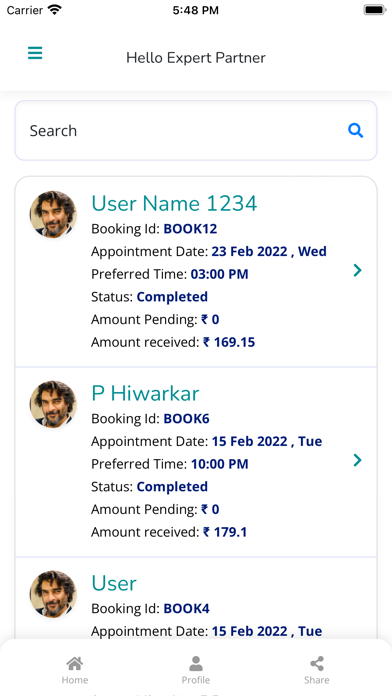The width and height of the screenshot is (392, 696).
Task: Open the User Name 1234 name link
Action: coord(174,204)
